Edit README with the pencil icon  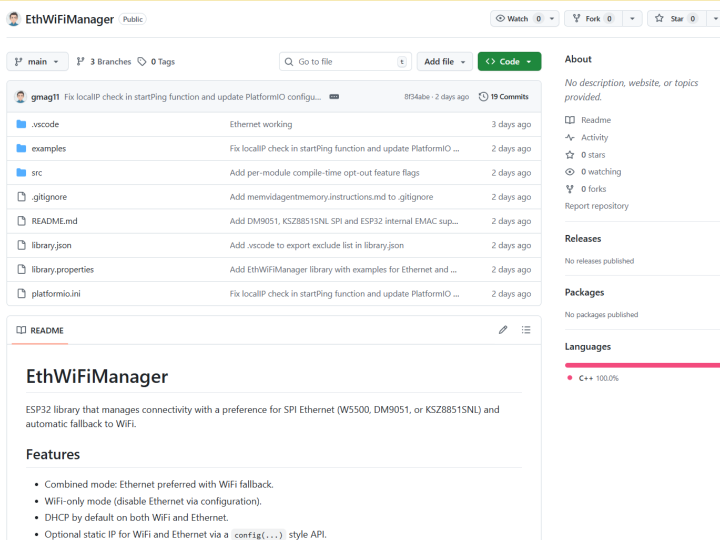(x=503, y=330)
